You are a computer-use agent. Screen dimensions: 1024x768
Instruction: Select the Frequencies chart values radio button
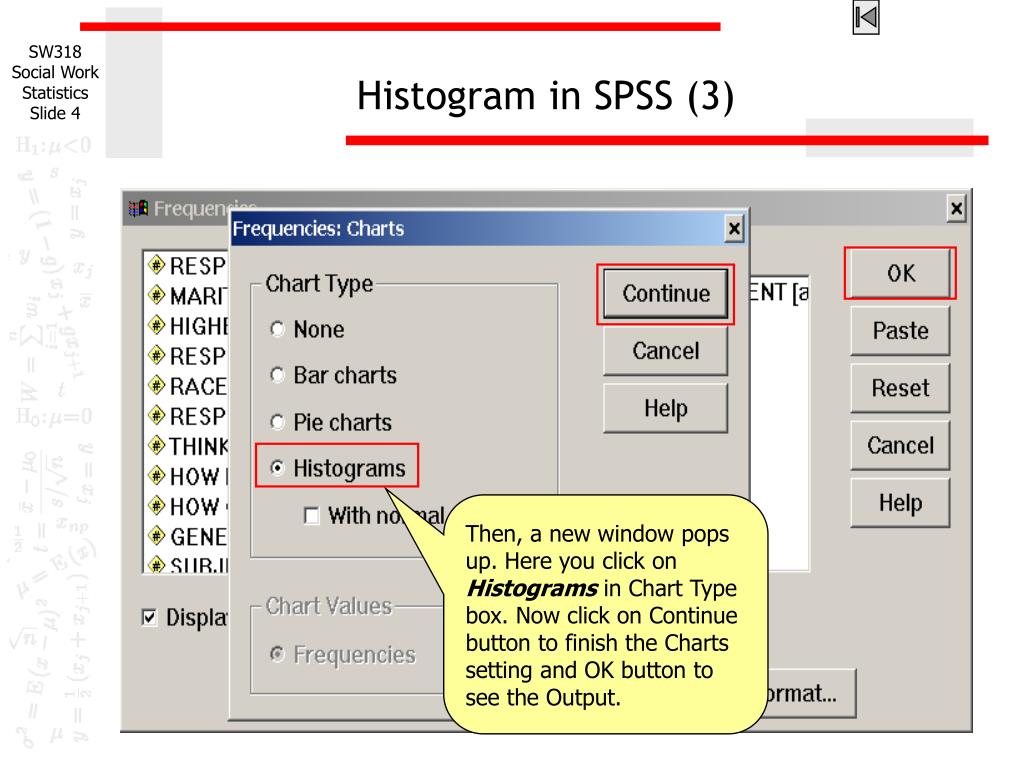coord(278,654)
